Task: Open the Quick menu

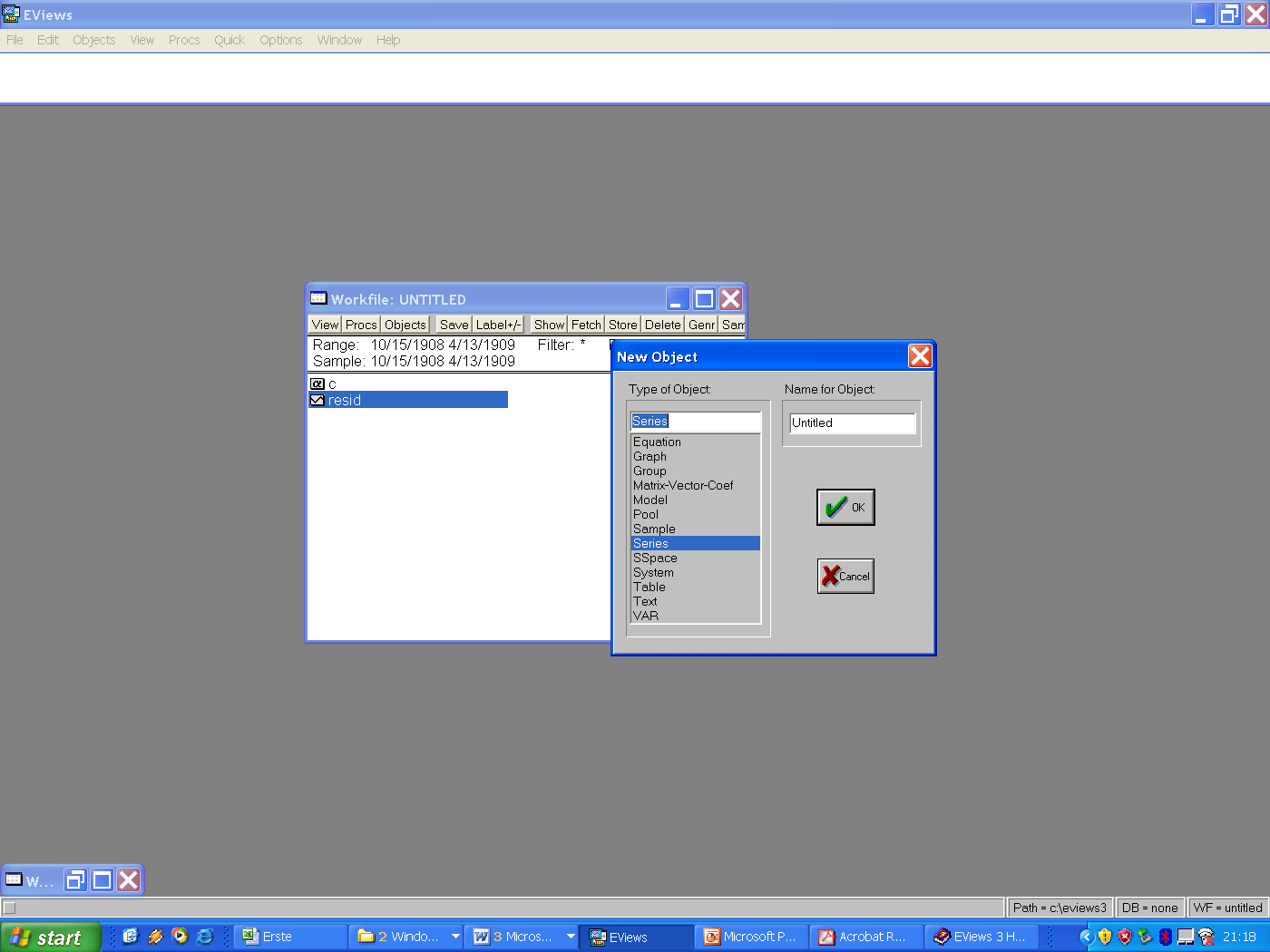Action: coord(230,40)
